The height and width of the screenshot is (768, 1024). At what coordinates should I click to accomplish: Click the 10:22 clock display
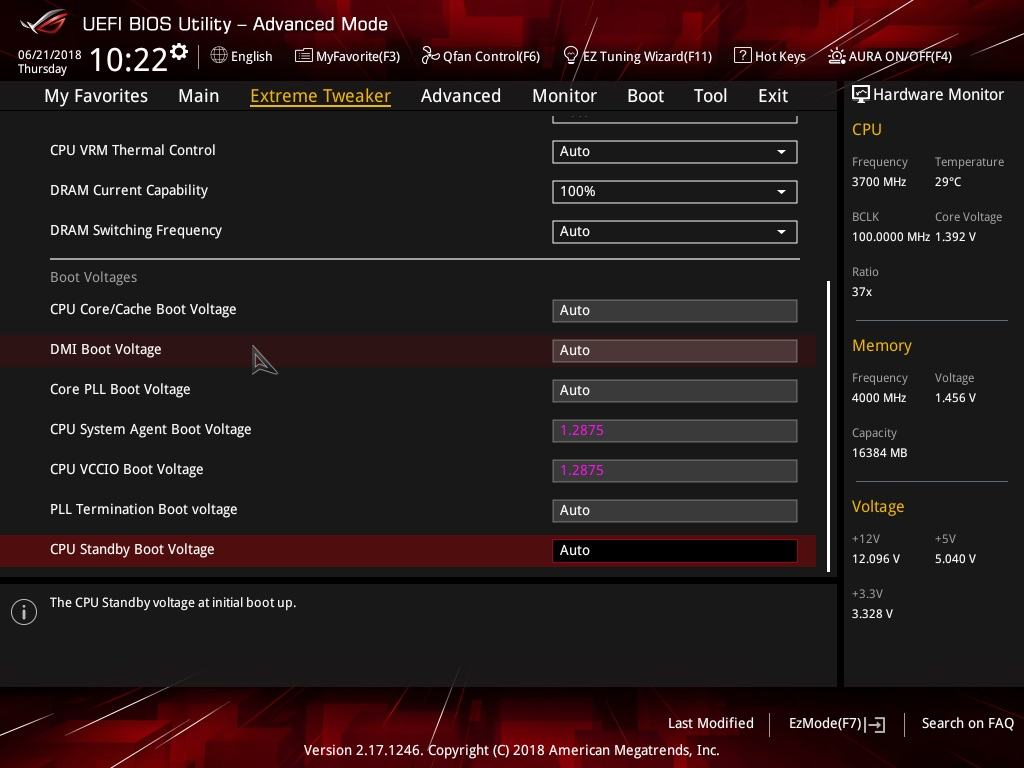[x=129, y=59]
